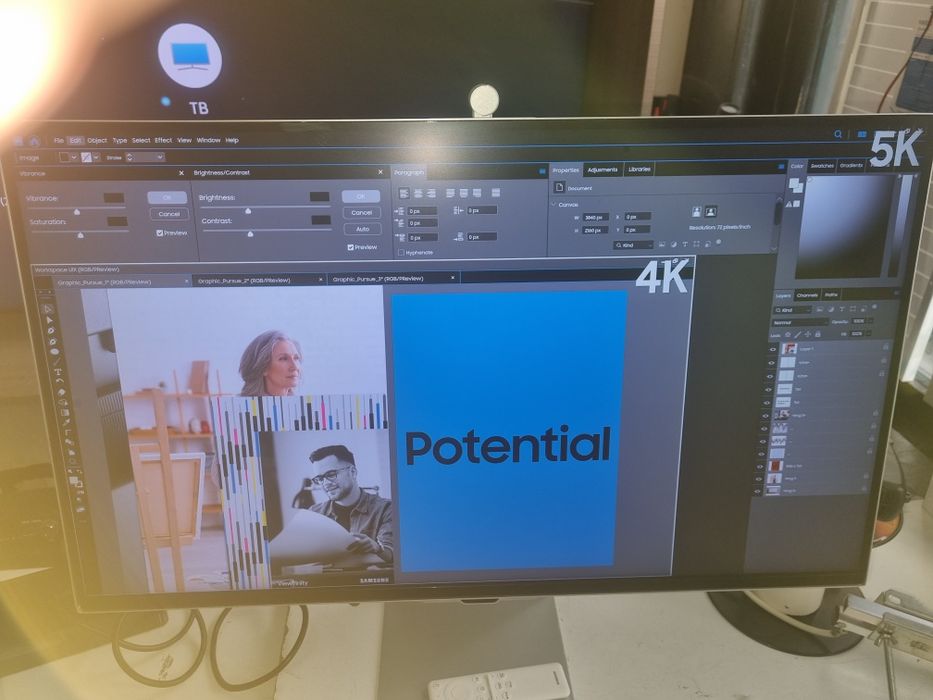Open the fill color dropdown in options bar
Viewport: 933px width, 700px height.
[x=74, y=157]
